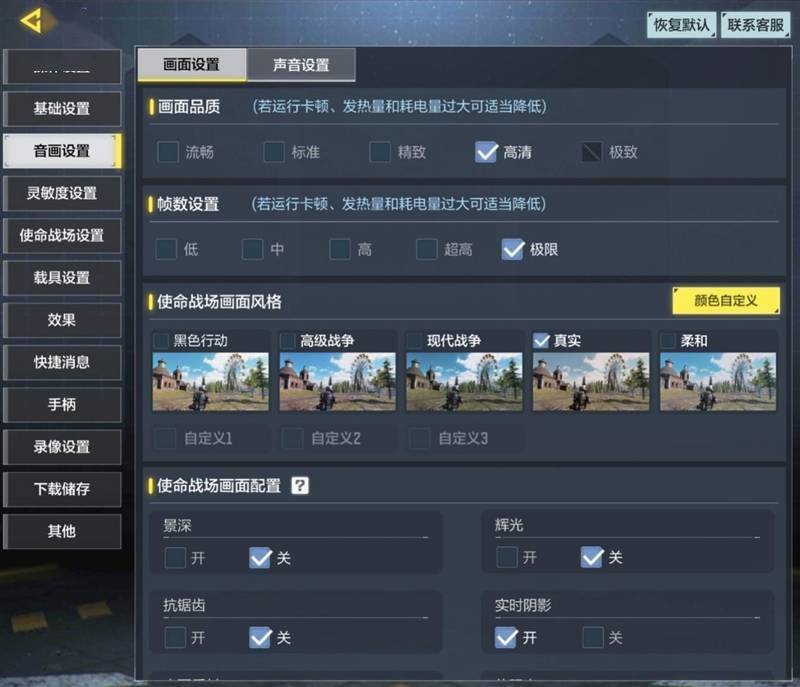Open 灵敏度设置 in the sidebar
Screen dimensions: 800x687
pos(62,193)
